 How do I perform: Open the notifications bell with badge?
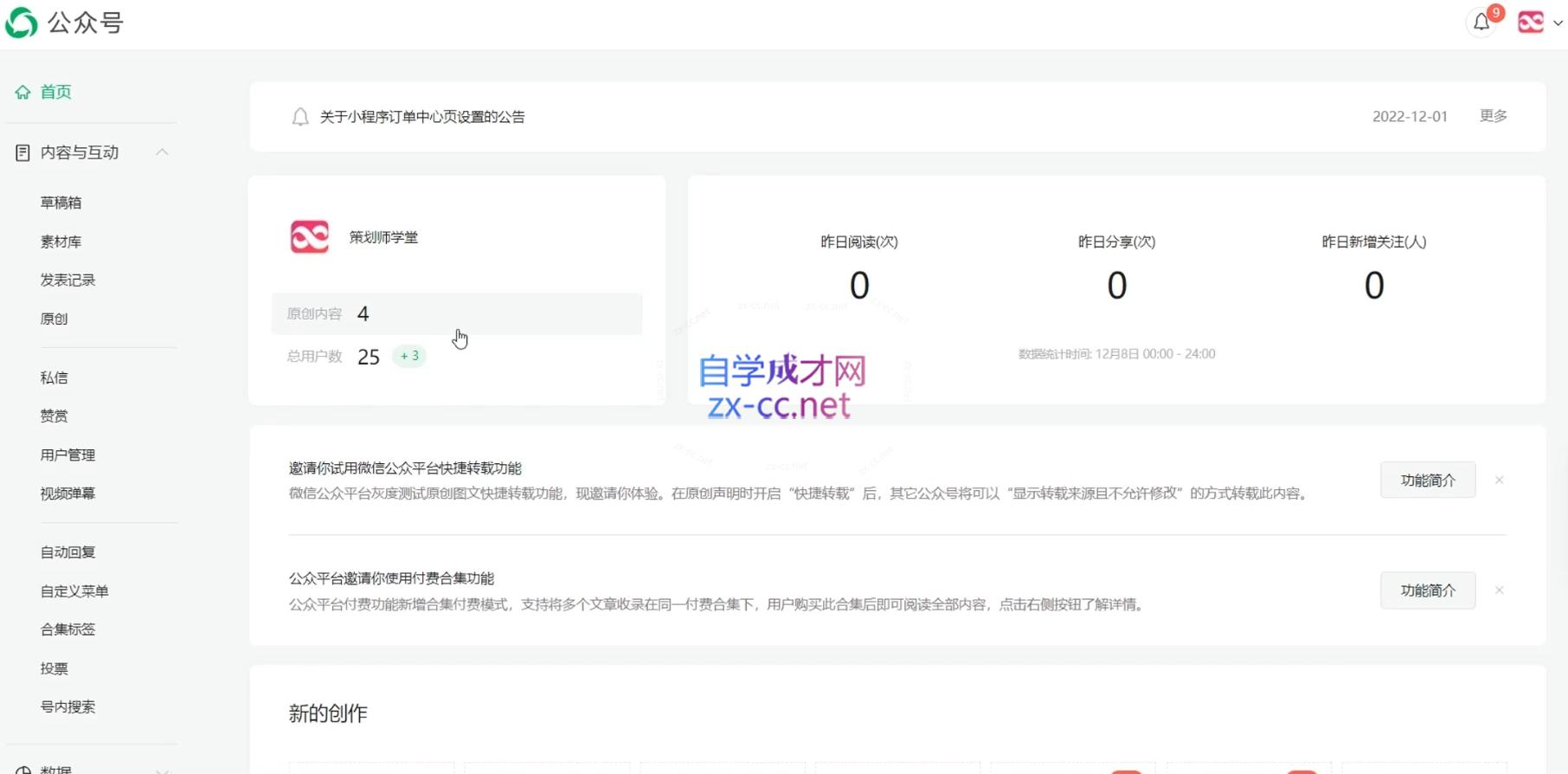(x=1481, y=23)
